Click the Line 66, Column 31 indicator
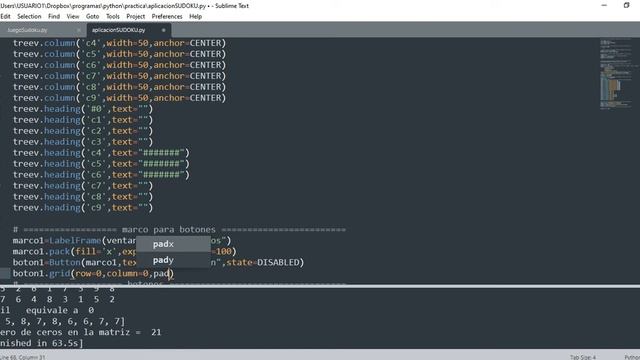640x360 pixels. 23,357
